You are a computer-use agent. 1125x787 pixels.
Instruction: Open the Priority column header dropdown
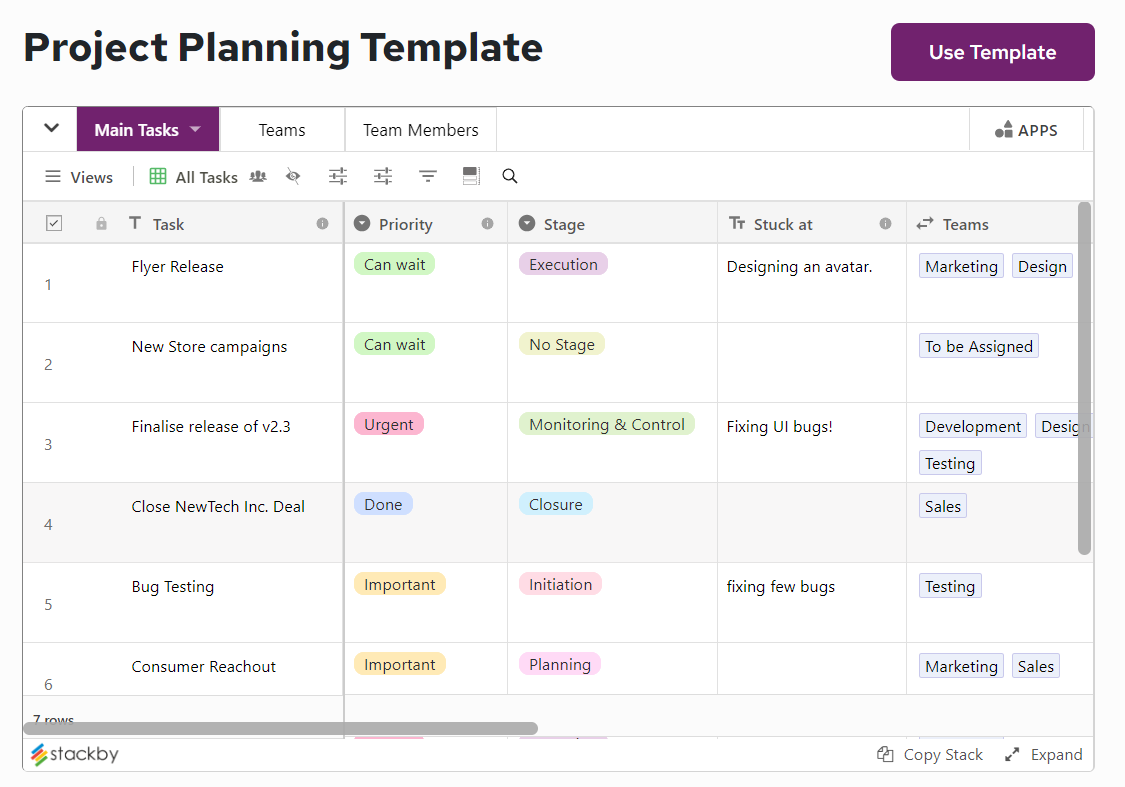pos(361,223)
